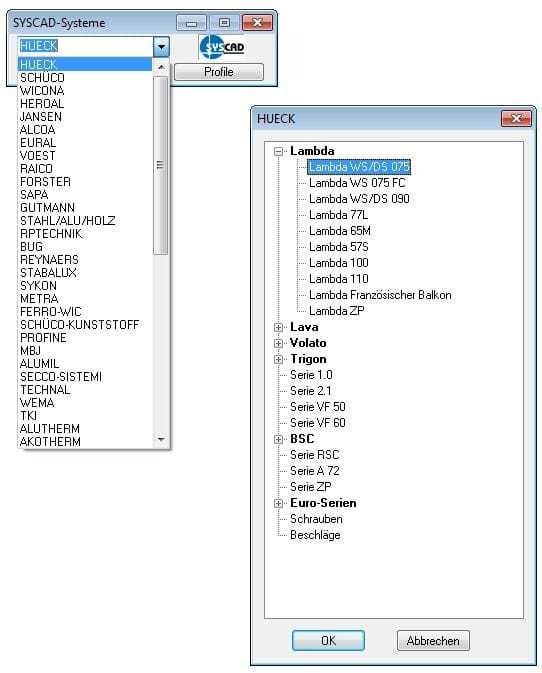Pick GUTMANN in the list
This screenshot has width=542, height=673.
click(x=47, y=208)
